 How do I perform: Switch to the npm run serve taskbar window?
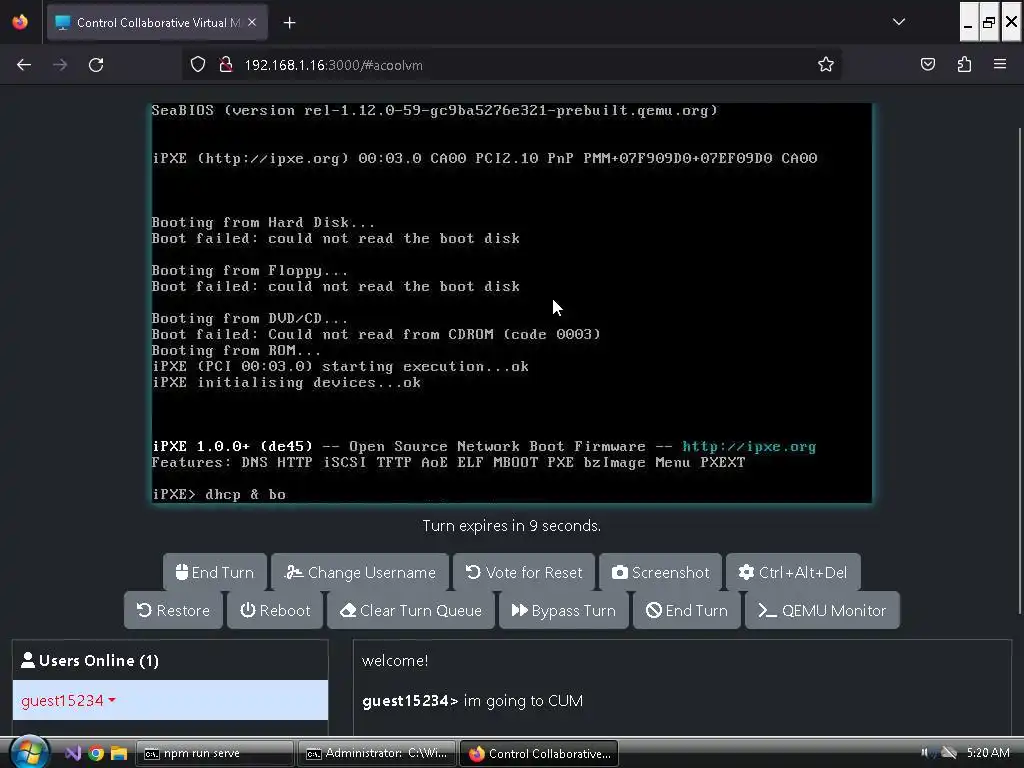coord(214,753)
